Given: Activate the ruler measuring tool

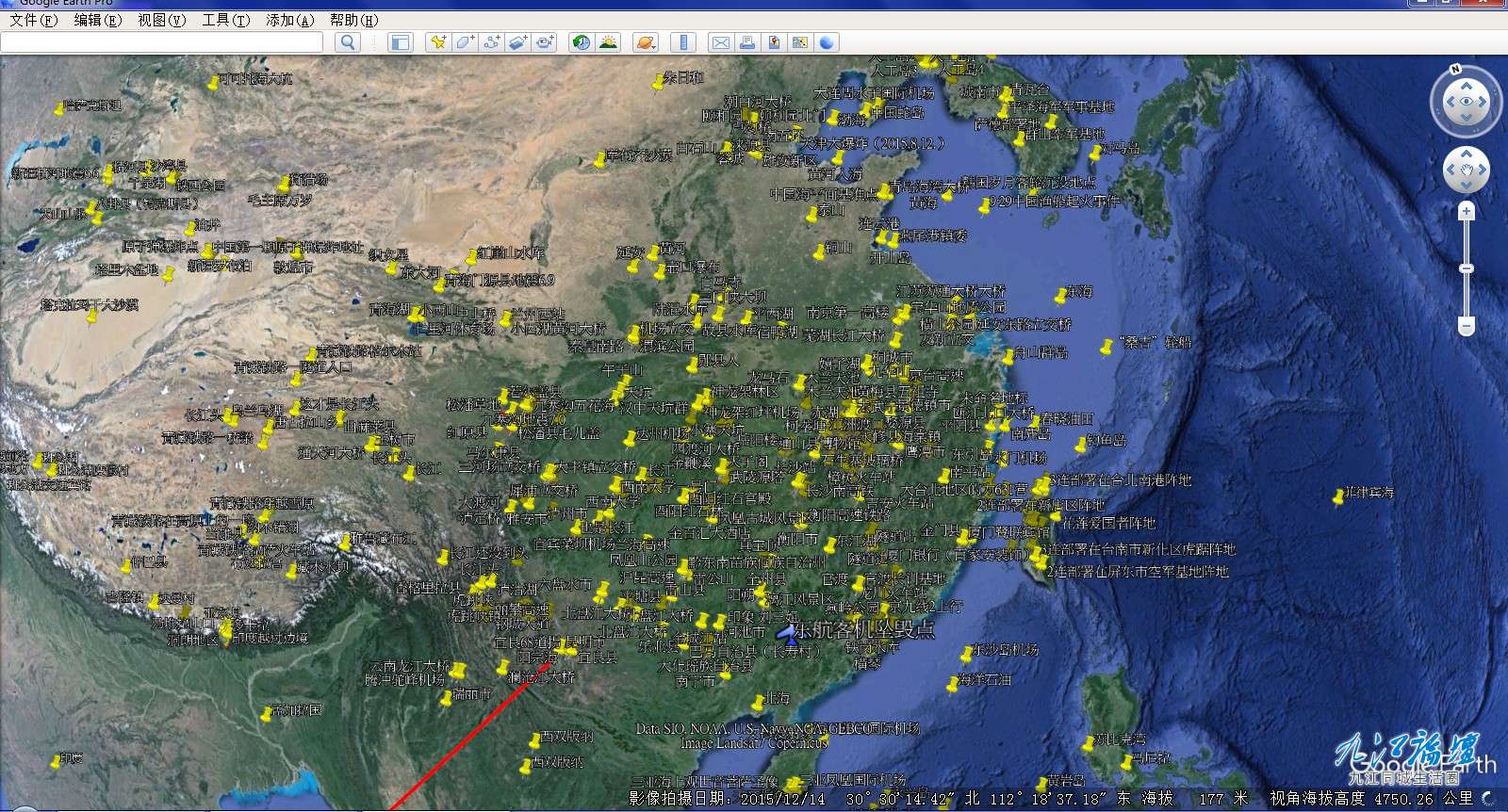Looking at the screenshot, I should [x=683, y=42].
